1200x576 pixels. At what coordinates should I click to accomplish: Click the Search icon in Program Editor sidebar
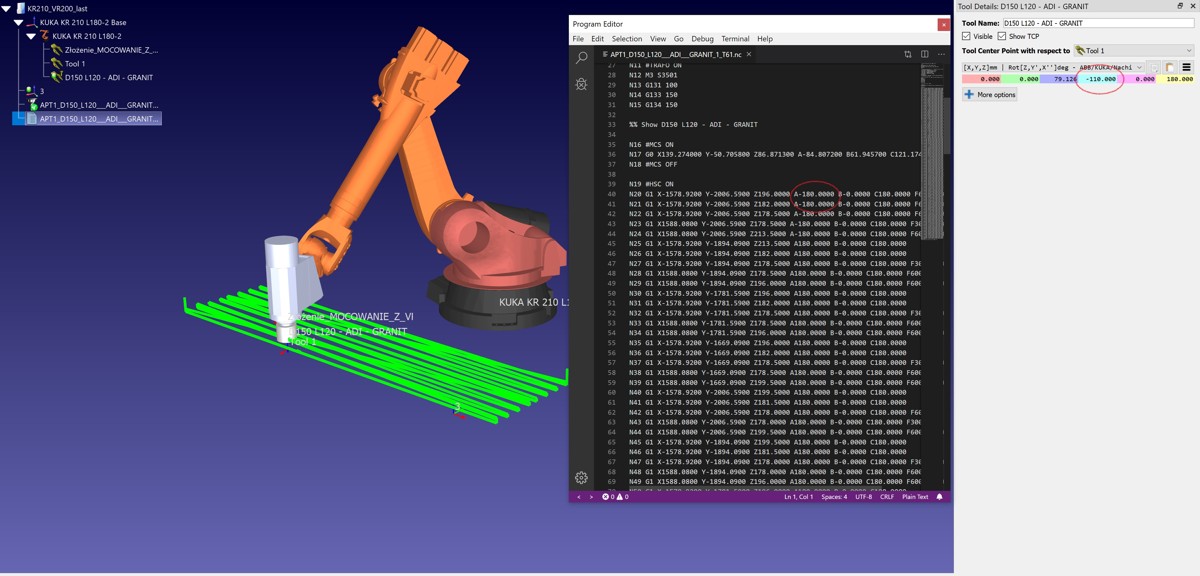pos(581,58)
